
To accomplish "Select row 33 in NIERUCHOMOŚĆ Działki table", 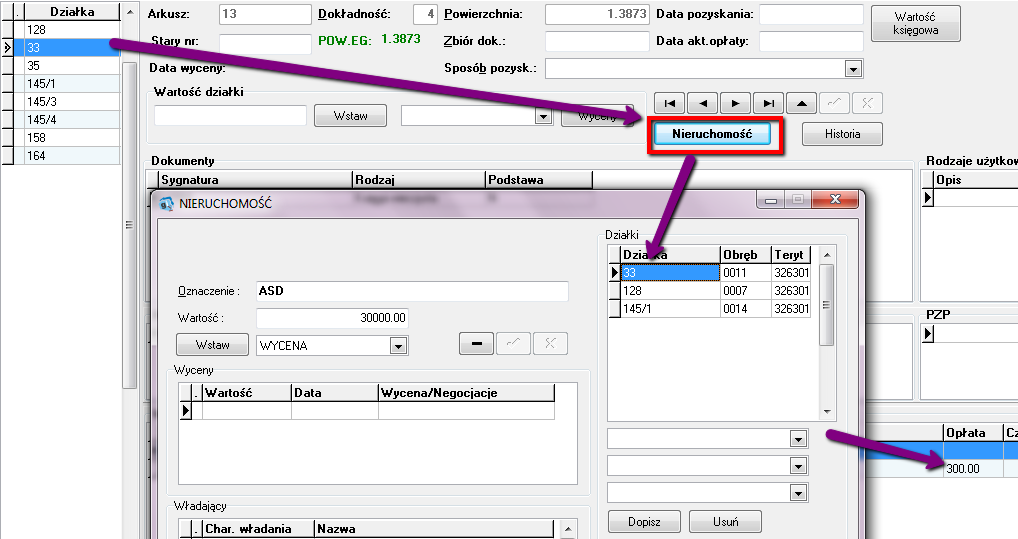I will tap(670, 273).
